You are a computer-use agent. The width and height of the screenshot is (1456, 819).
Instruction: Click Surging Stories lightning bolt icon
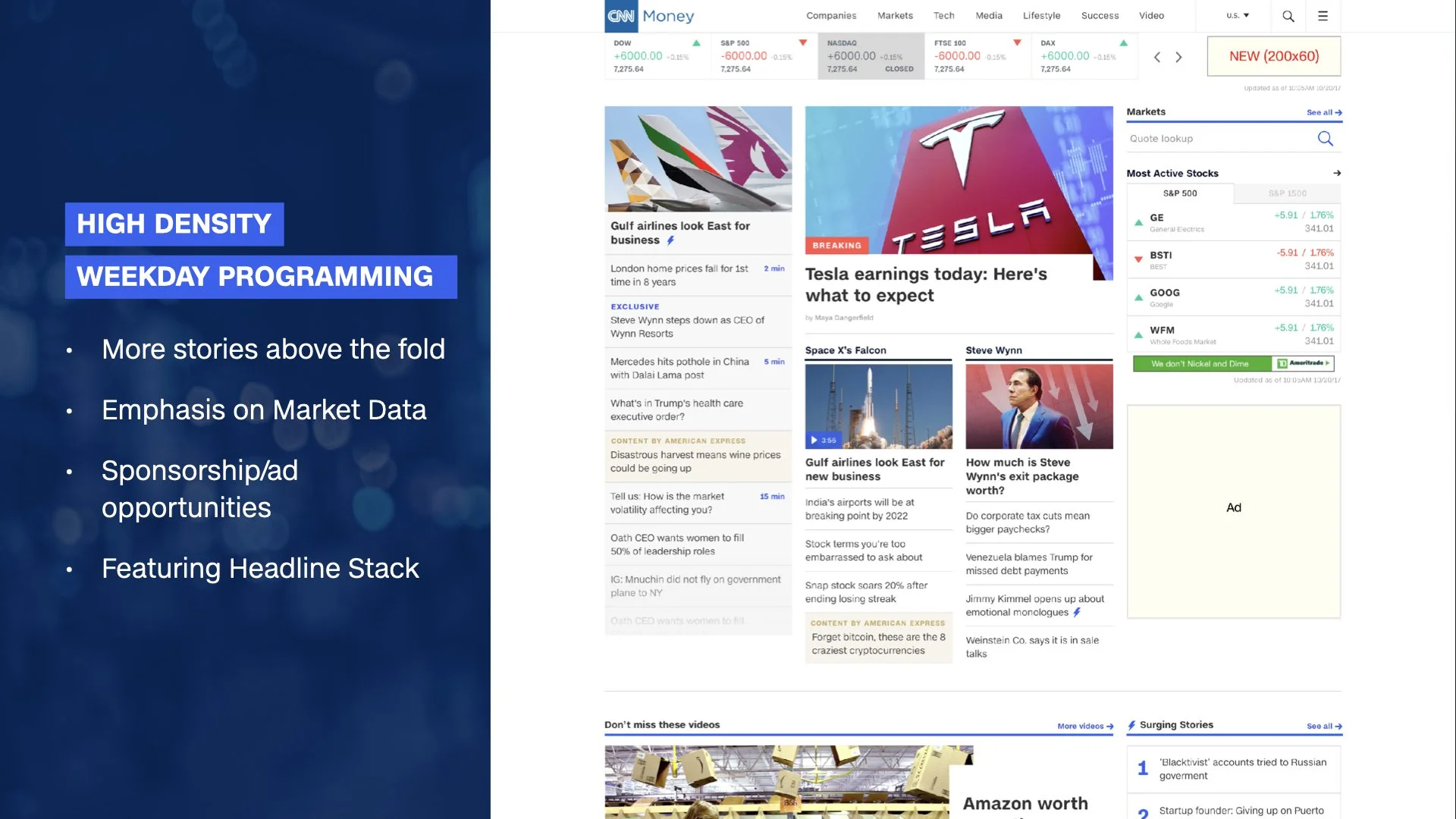point(1131,725)
